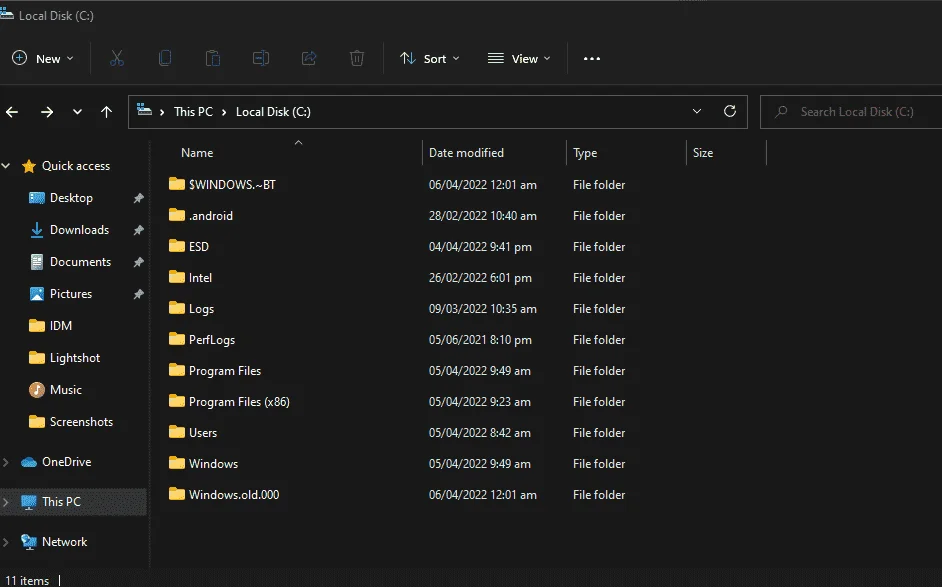Expand the Network tree node
Screen dimensions: 942x587
[x=6, y=542]
